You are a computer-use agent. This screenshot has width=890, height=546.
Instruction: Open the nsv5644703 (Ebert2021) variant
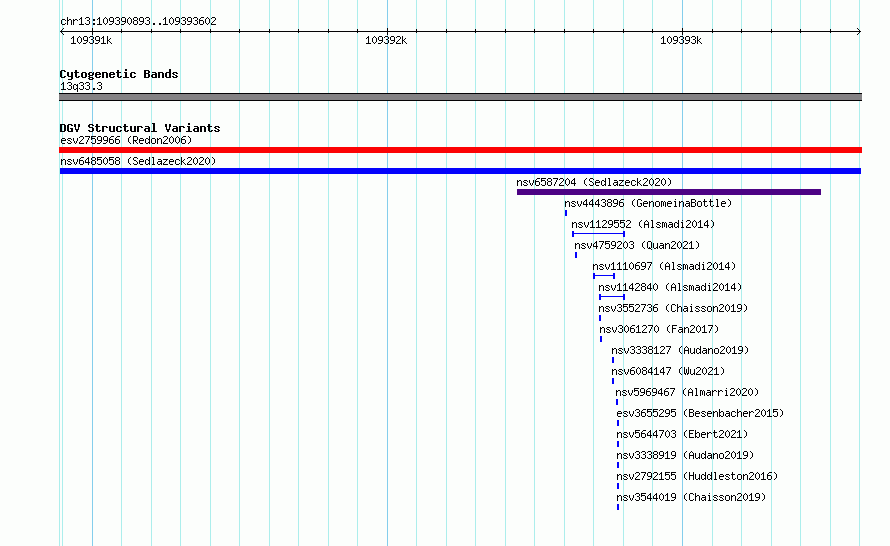(x=682, y=434)
